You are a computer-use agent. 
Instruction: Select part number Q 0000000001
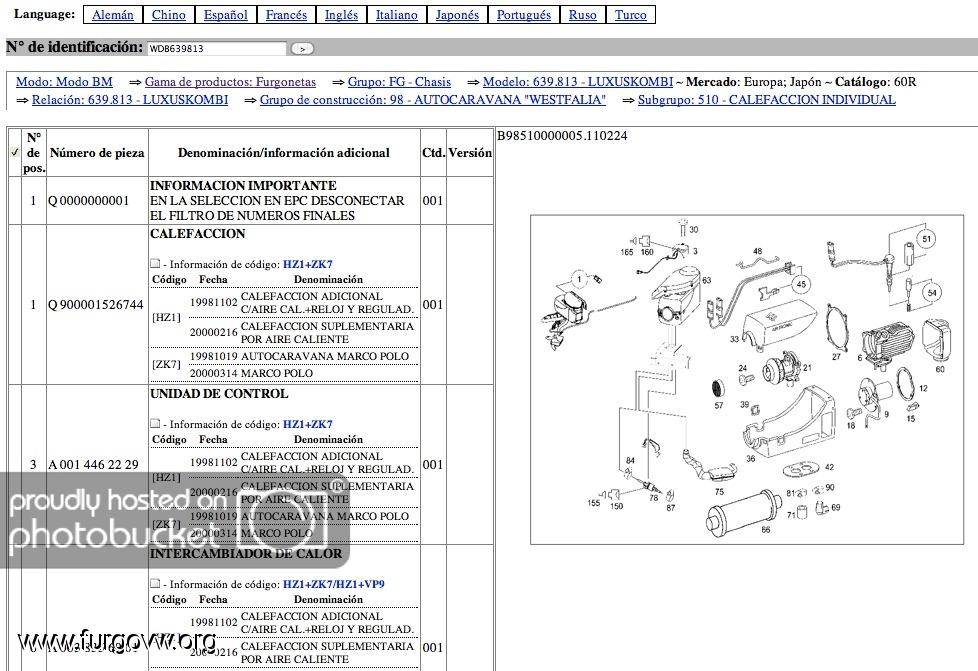89,201
